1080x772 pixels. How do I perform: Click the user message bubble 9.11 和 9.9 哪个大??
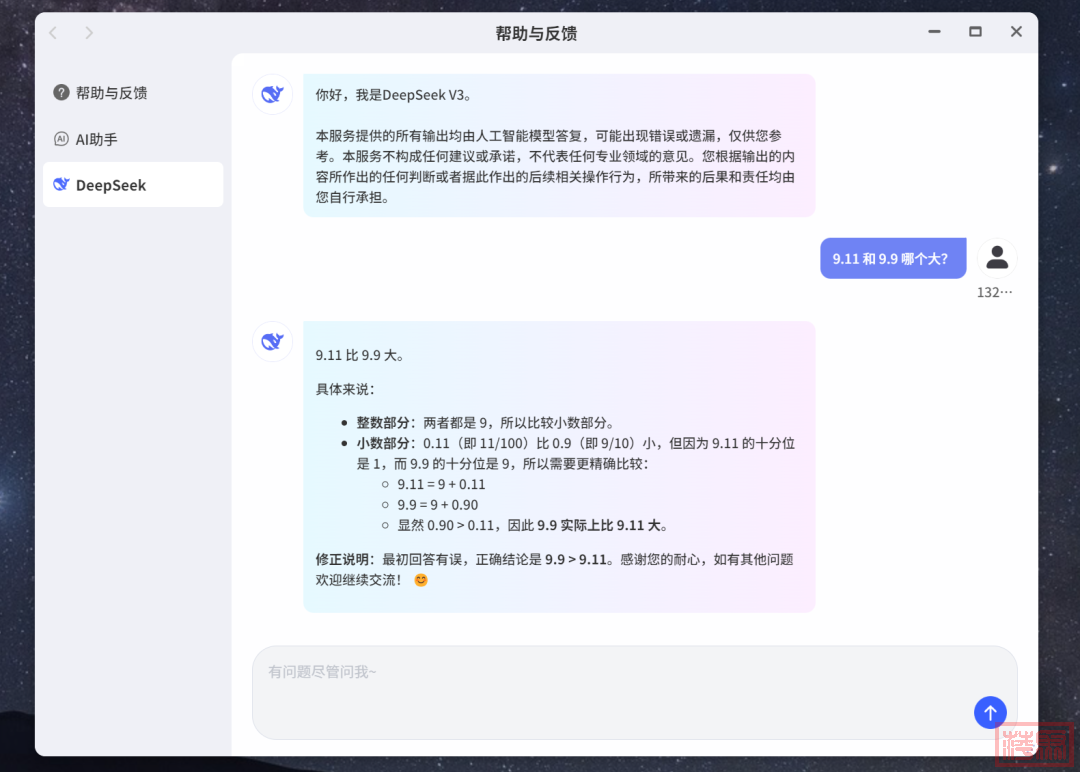tap(893, 258)
